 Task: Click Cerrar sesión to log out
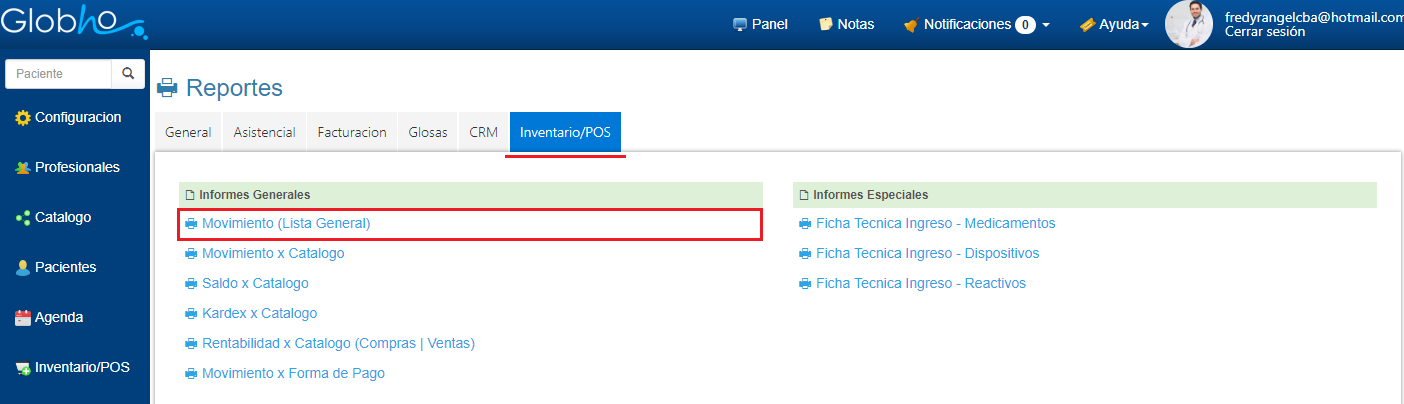1264,32
